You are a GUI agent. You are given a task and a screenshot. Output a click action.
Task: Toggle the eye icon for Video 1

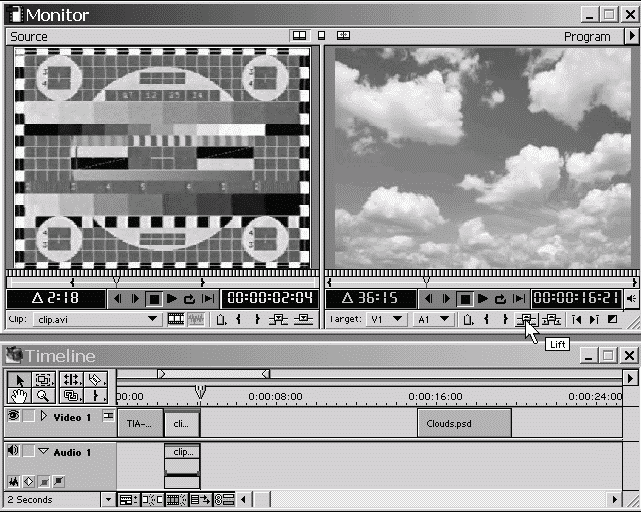point(13,416)
